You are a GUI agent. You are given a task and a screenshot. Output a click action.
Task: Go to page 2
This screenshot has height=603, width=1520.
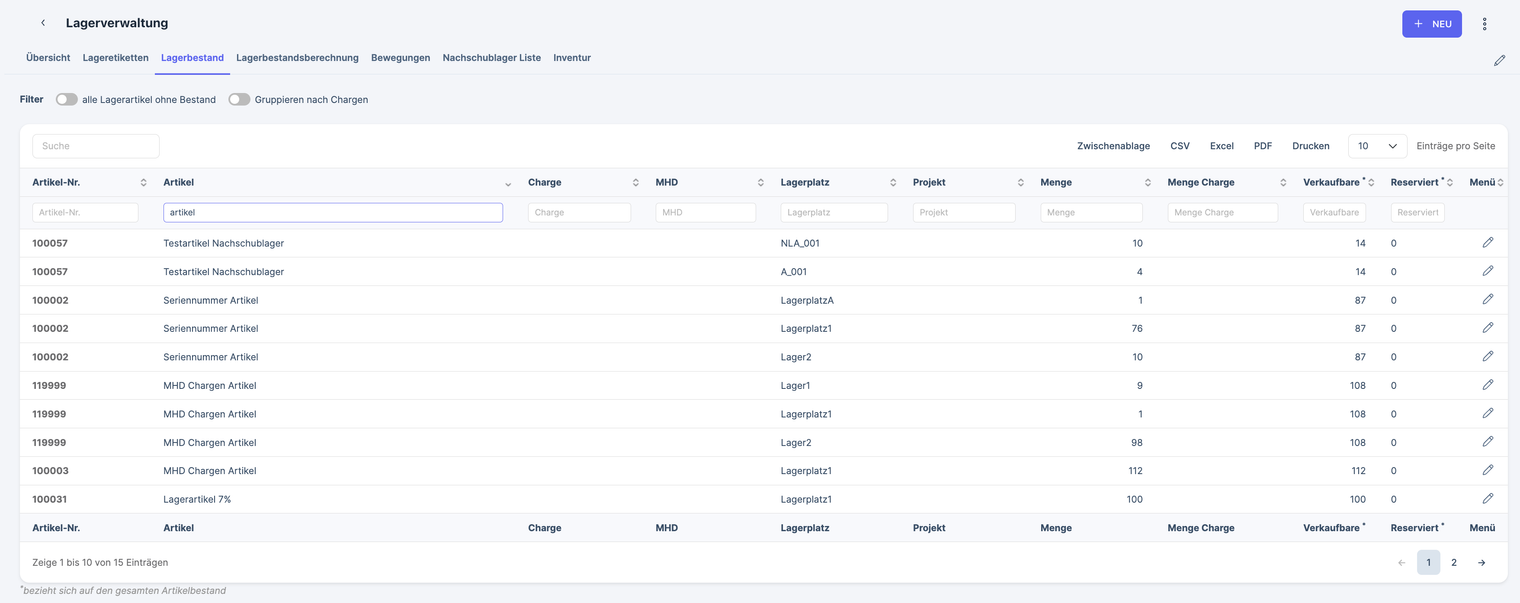1453,563
